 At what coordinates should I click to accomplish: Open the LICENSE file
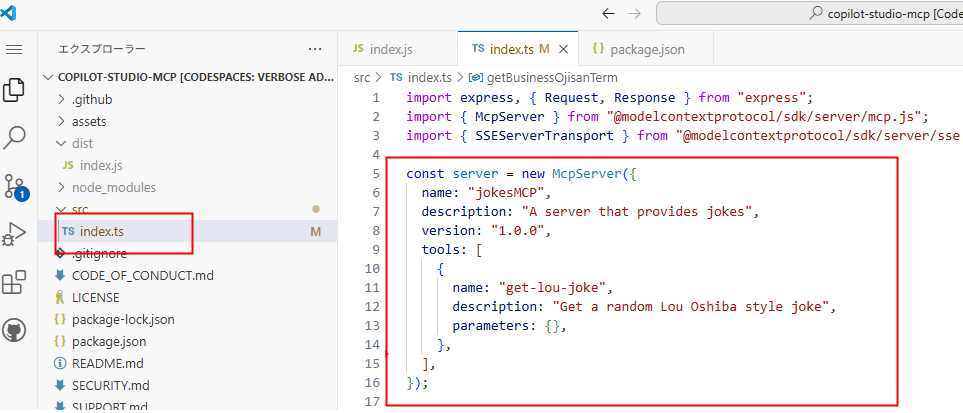tap(188, 297)
